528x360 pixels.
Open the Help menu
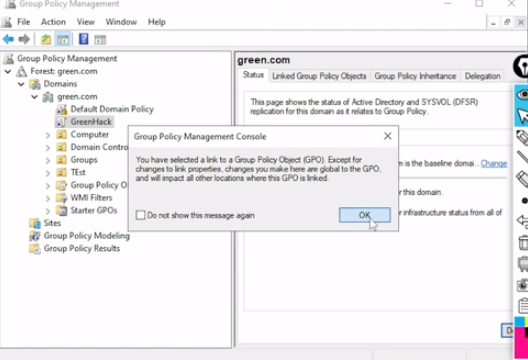tap(157, 22)
